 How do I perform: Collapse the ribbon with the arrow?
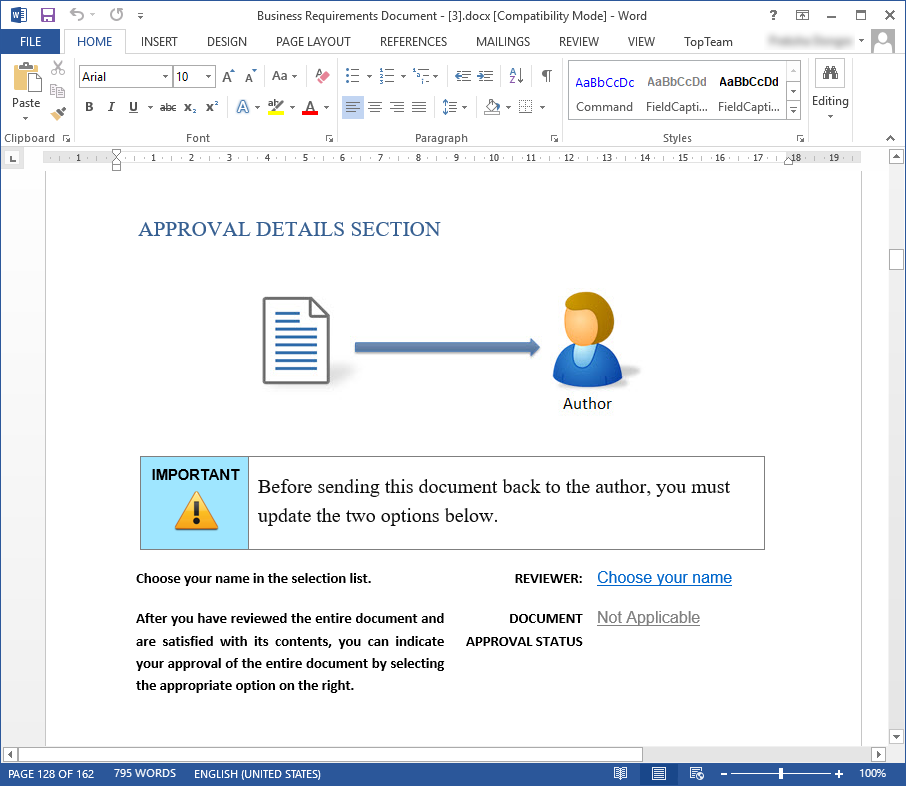coord(890,138)
